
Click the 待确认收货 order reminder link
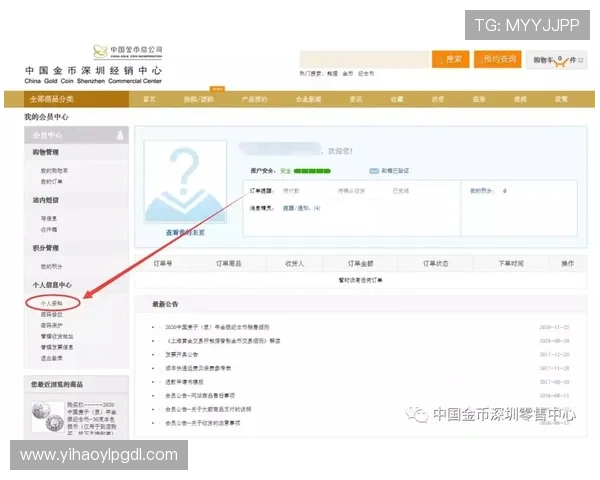pos(351,191)
